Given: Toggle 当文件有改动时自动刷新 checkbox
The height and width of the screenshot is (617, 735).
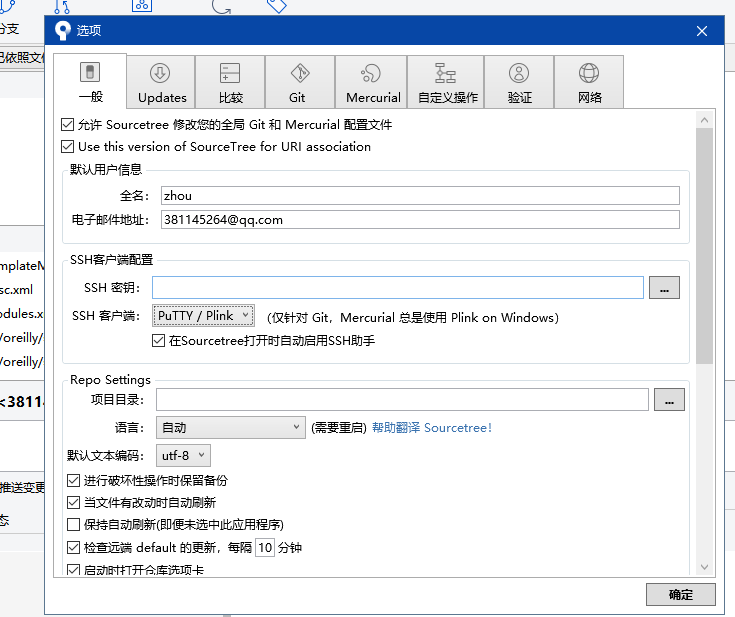Looking at the screenshot, I should point(74,503).
